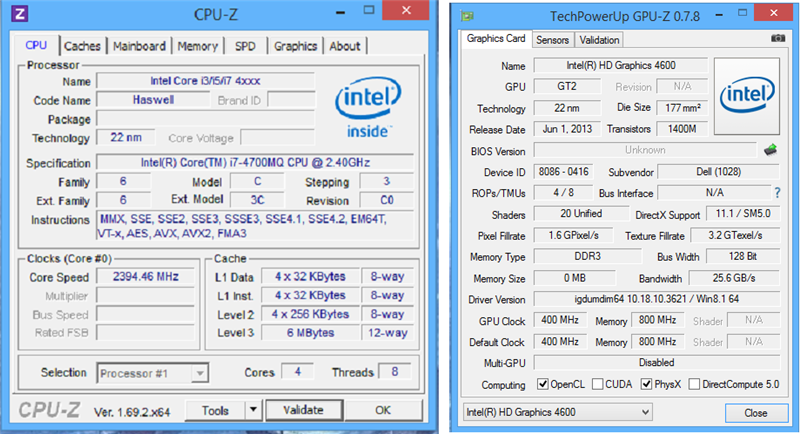Minimize the GPU-Z window

click(x=719, y=14)
